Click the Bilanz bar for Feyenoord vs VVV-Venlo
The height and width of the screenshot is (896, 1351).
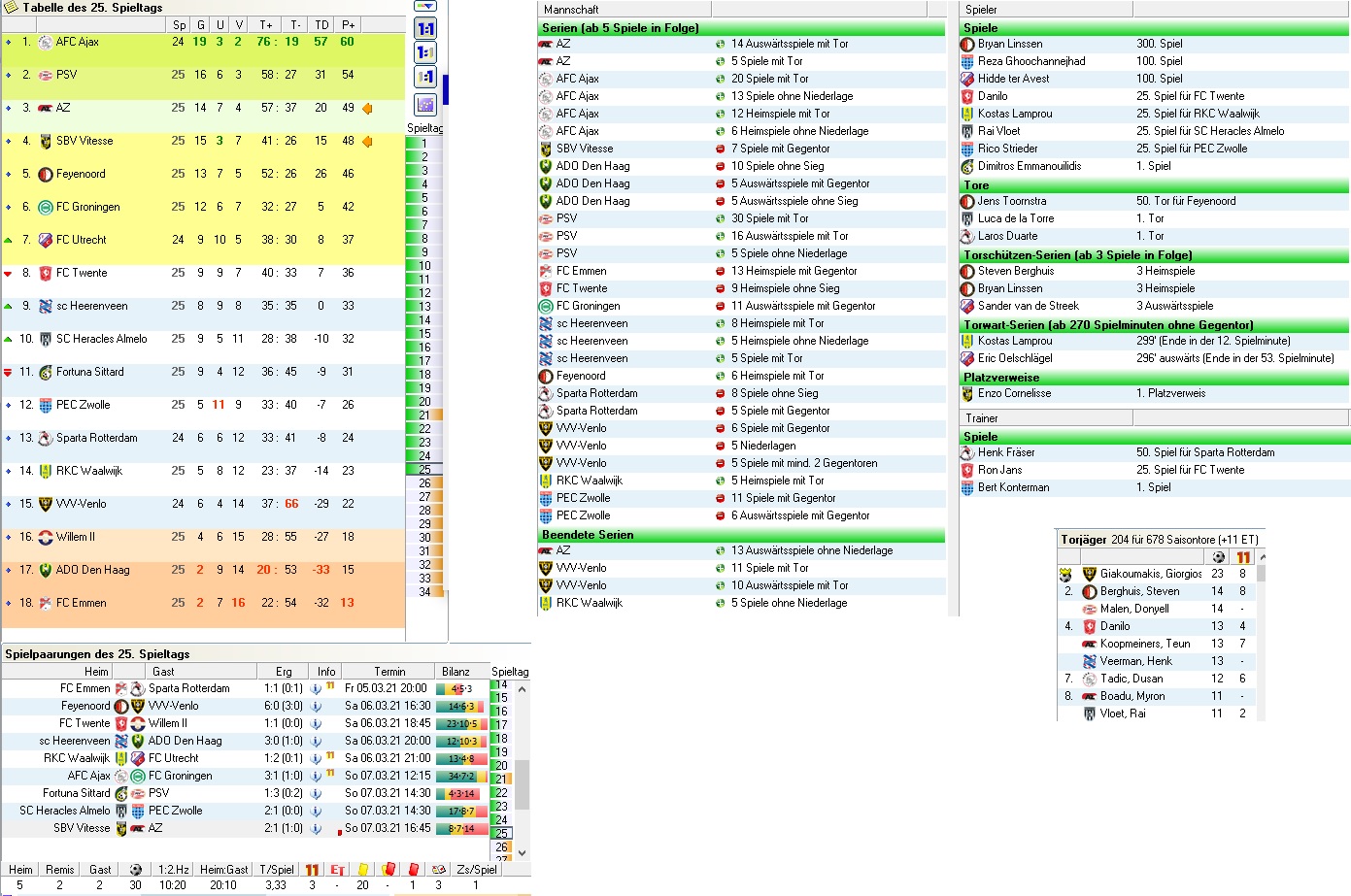[461, 706]
